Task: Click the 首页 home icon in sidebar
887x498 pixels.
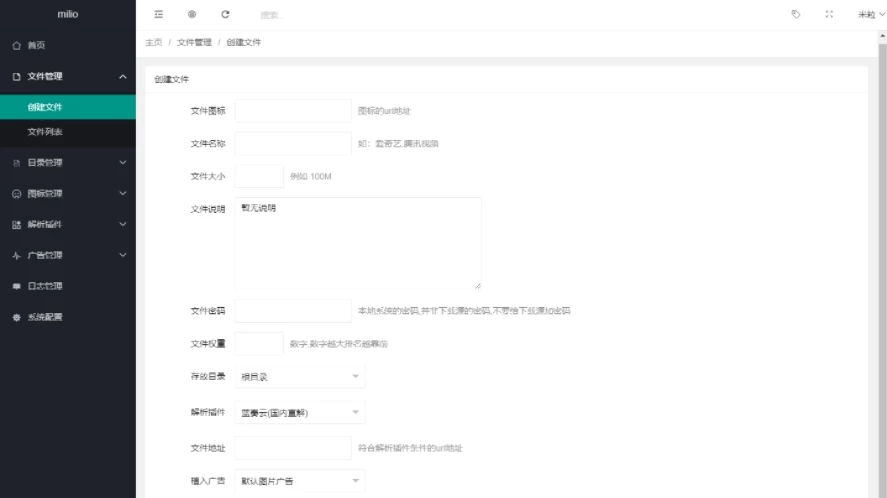Action: click(x=16, y=46)
